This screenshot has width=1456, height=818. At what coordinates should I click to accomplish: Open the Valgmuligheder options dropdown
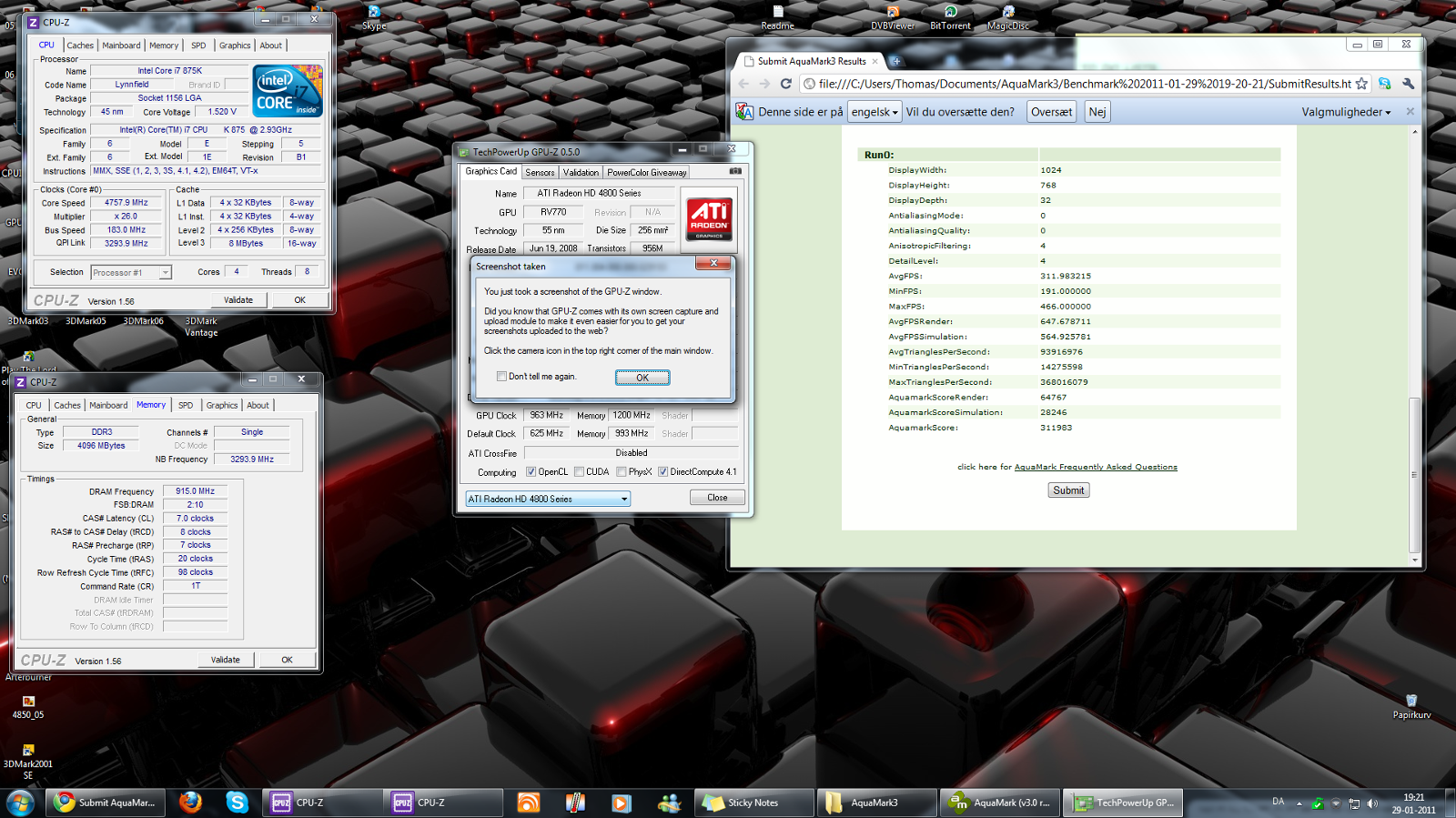click(1346, 112)
